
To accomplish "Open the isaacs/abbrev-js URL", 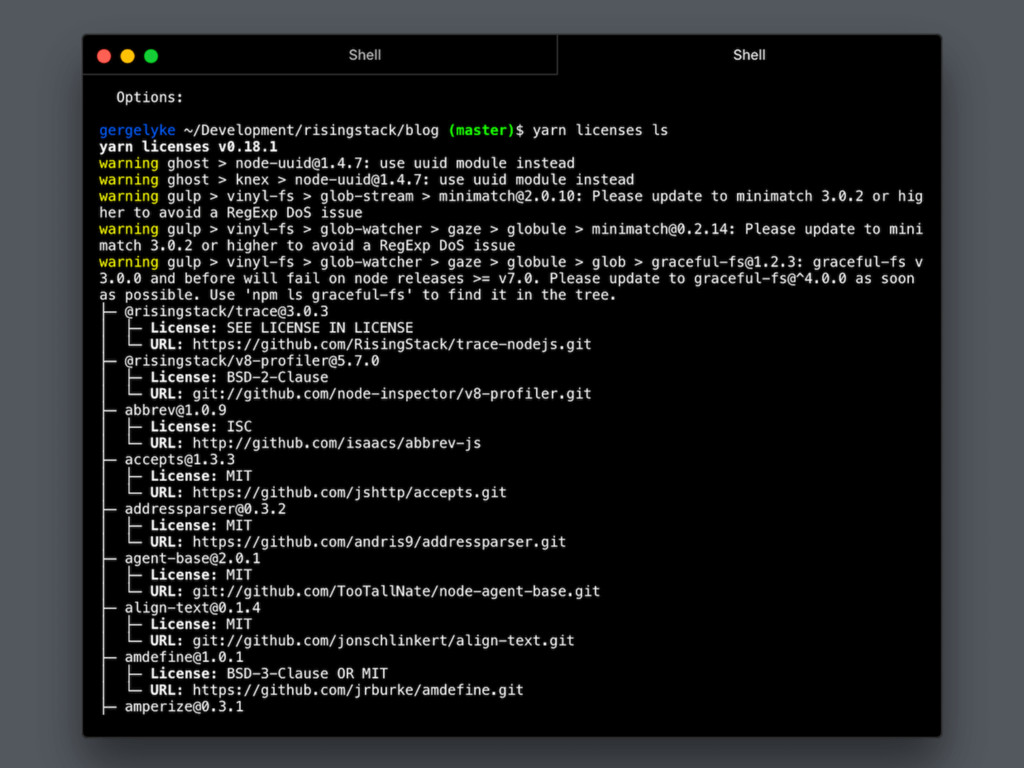I will tap(336, 443).
